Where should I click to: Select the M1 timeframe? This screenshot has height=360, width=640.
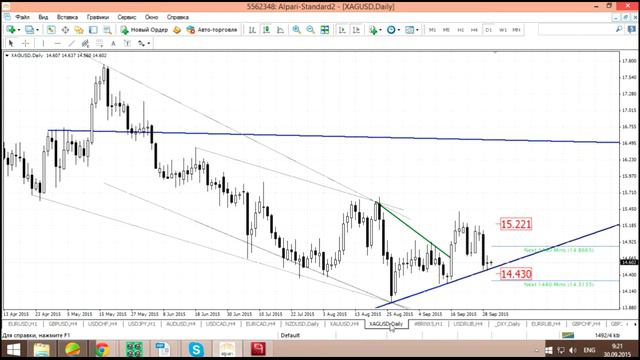[x=432, y=30]
